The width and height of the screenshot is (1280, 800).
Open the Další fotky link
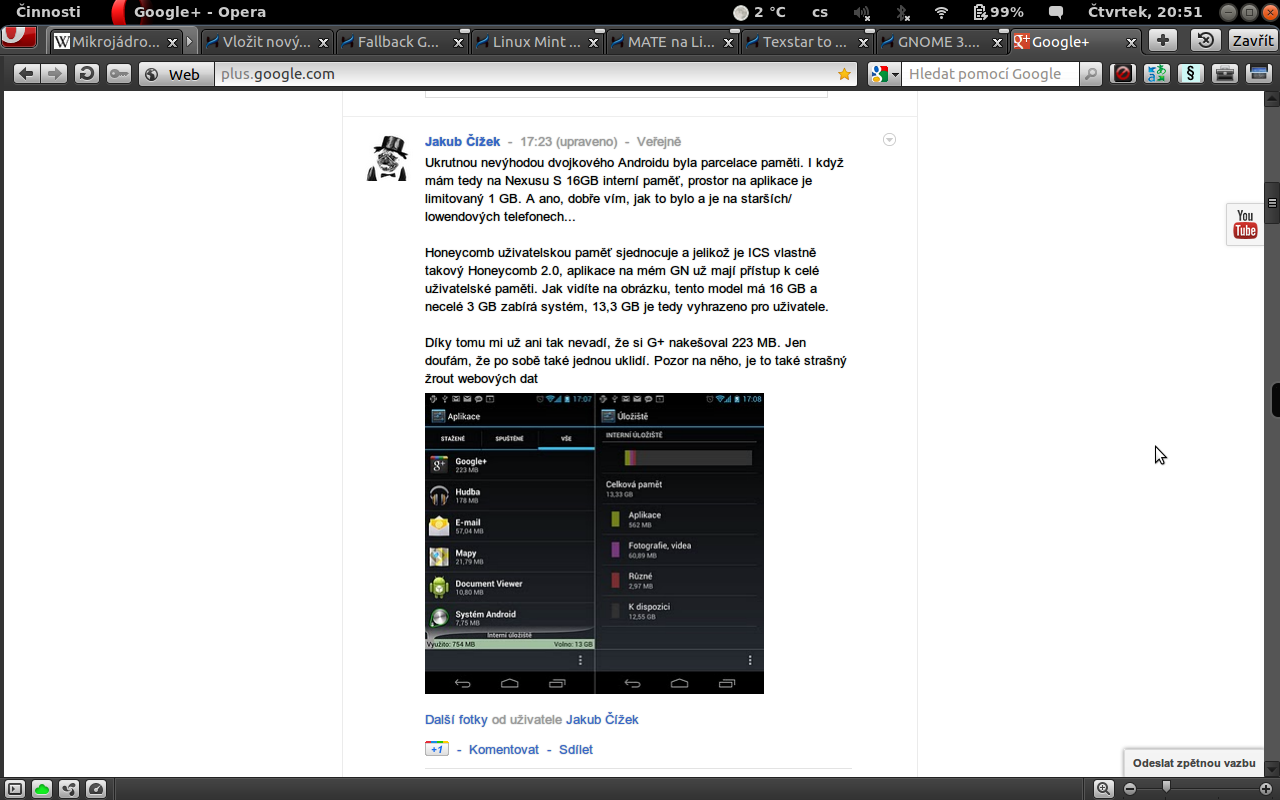coord(456,720)
